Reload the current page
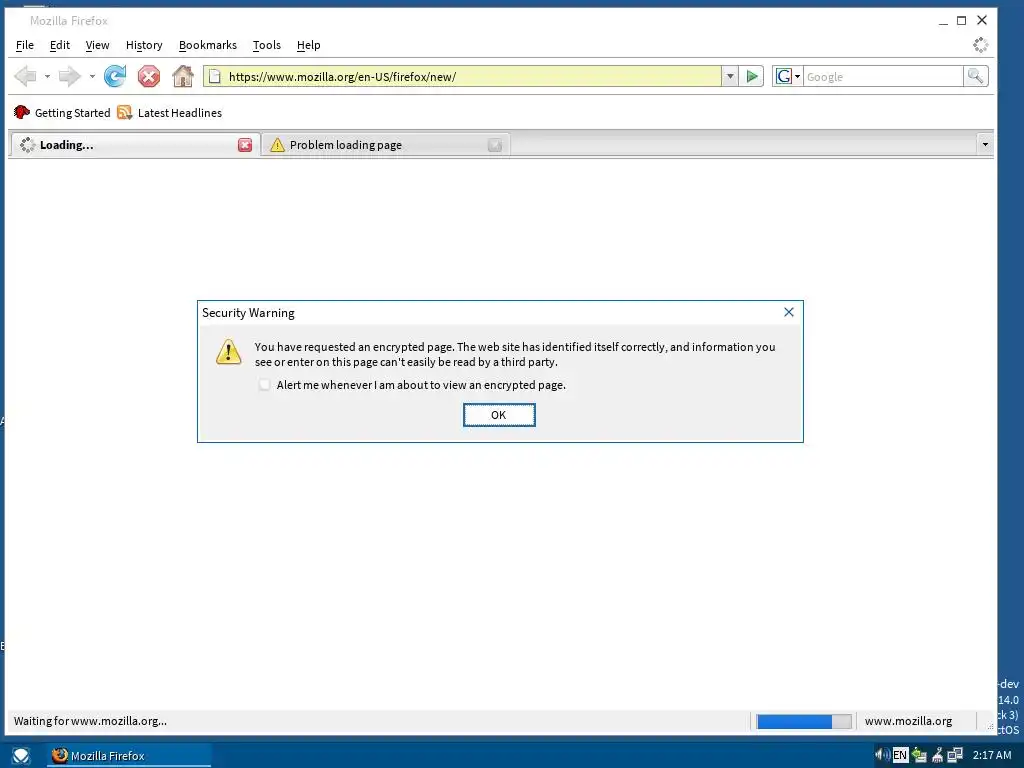Image resolution: width=1024 pixels, height=768 pixels. (x=115, y=76)
